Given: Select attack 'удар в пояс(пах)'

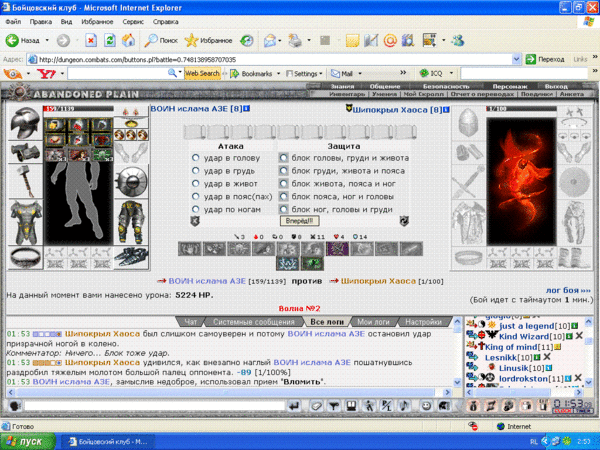Looking at the screenshot, I should pos(196,197).
